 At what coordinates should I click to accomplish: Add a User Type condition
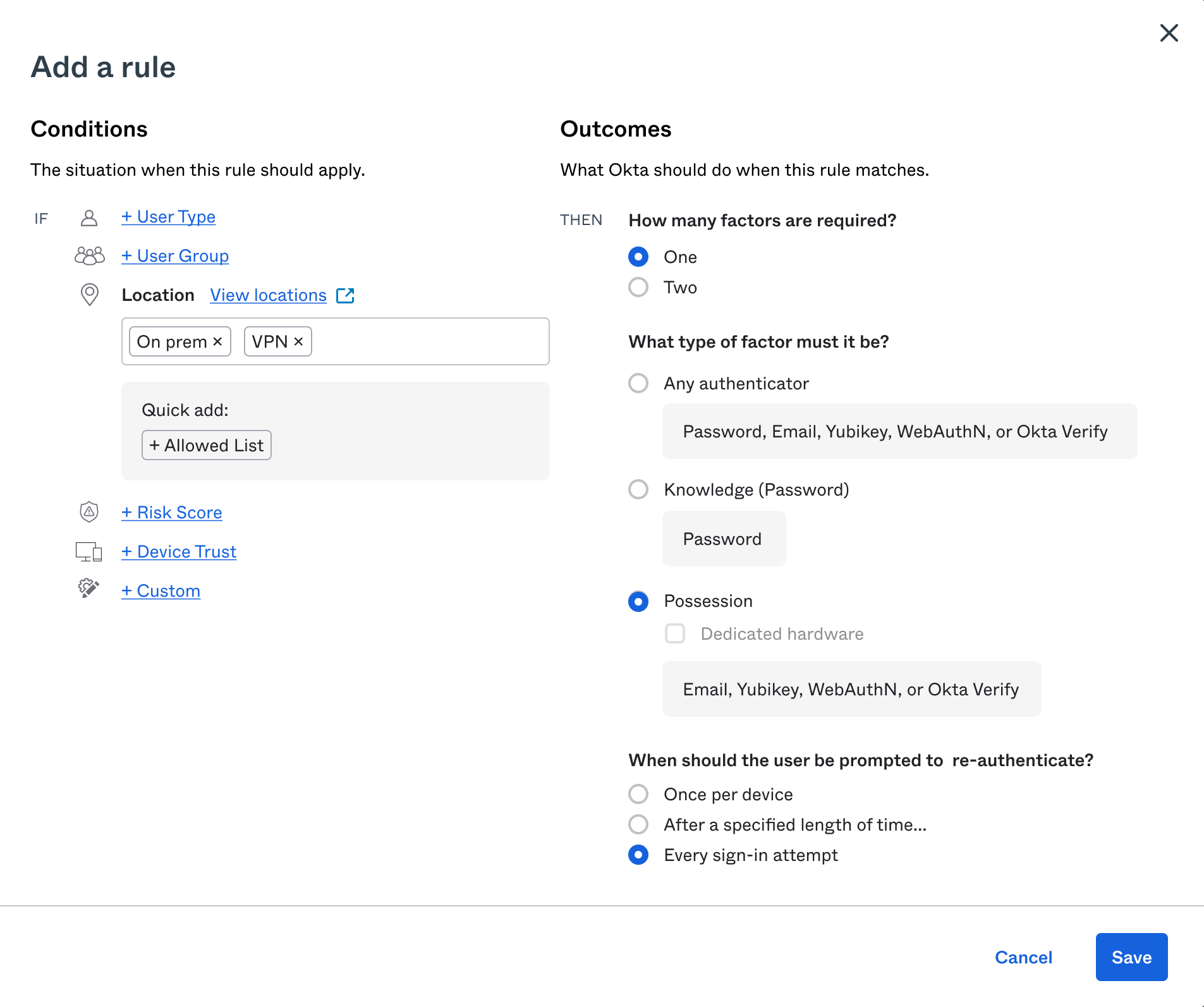coord(168,217)
